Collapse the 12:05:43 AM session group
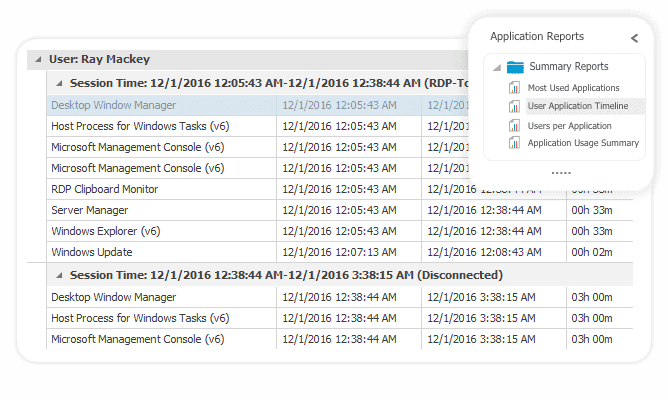Viewport: 668px width, 400px height. (x=59, y=82)
